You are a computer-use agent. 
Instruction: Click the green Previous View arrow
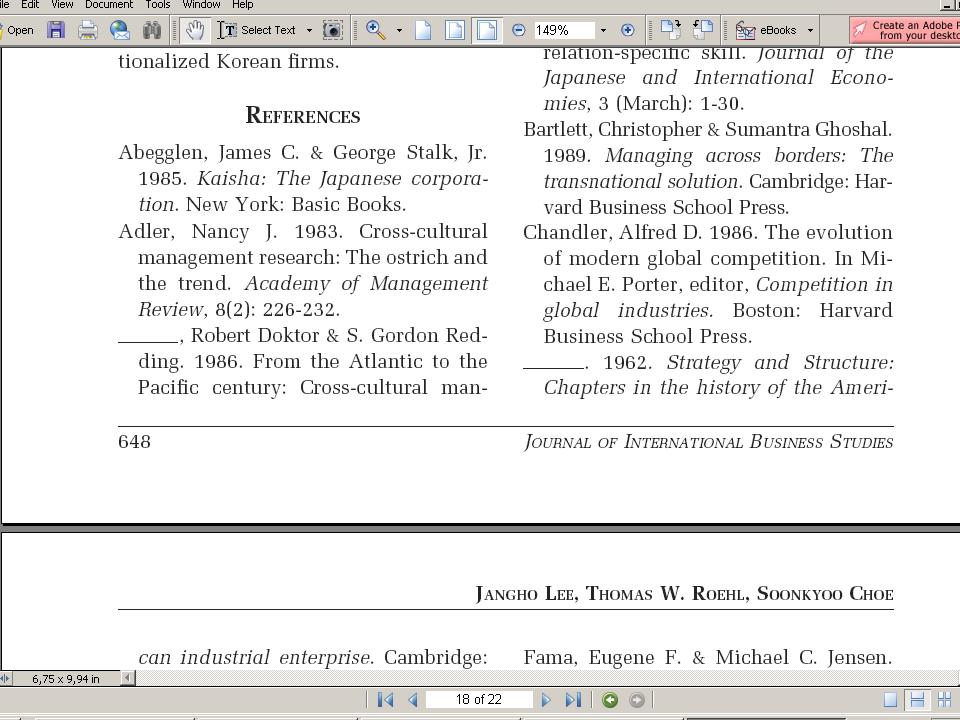(610, 699)
